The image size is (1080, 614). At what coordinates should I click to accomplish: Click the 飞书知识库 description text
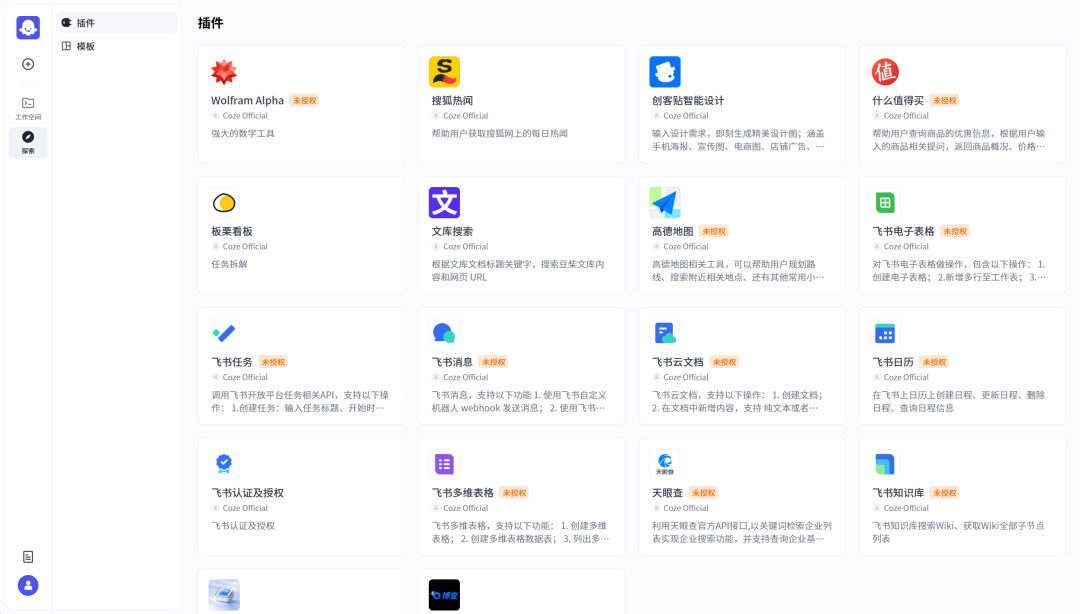pos(958,532)
